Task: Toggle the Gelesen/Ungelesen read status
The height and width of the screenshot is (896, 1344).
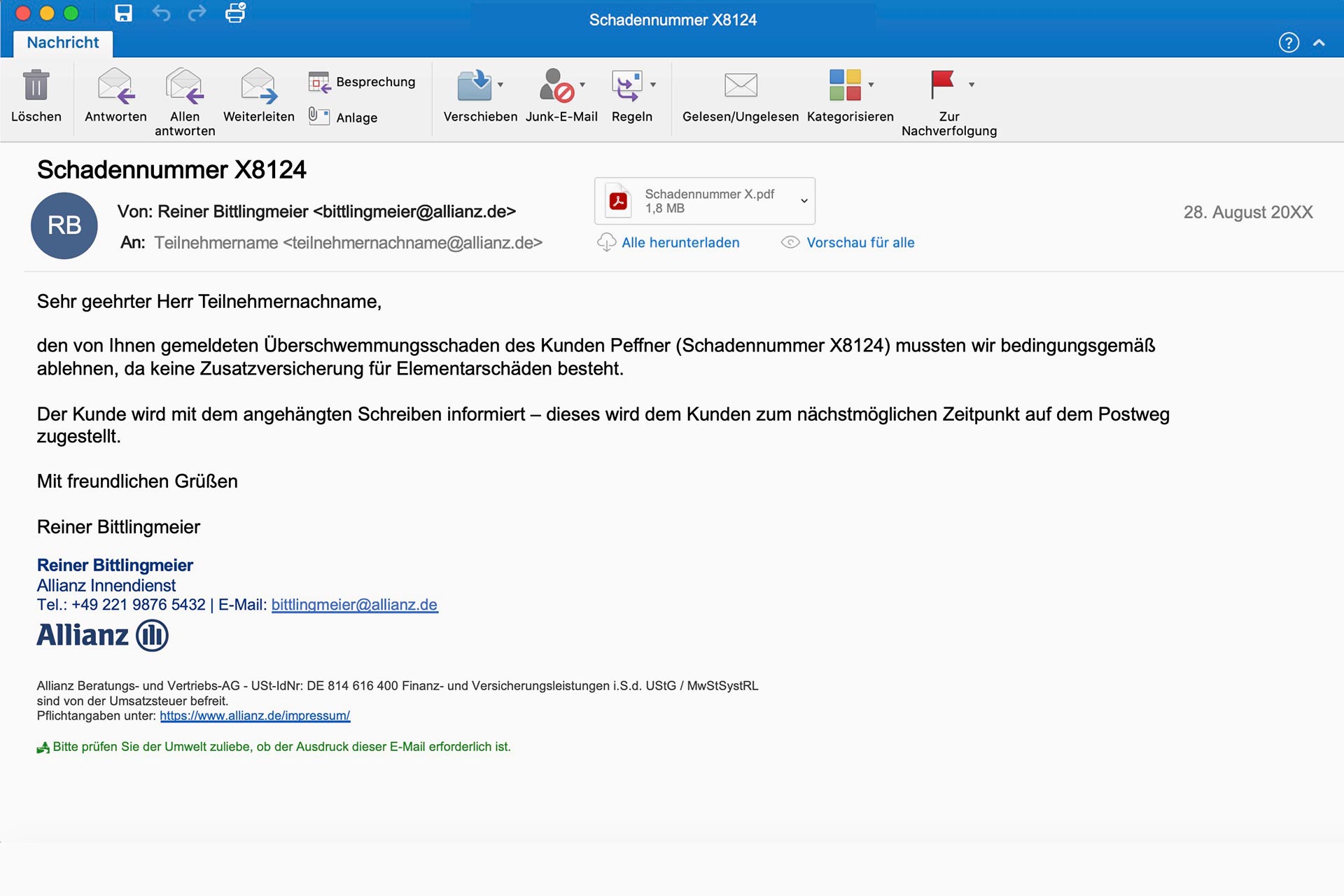Action: tap(741, 85)
